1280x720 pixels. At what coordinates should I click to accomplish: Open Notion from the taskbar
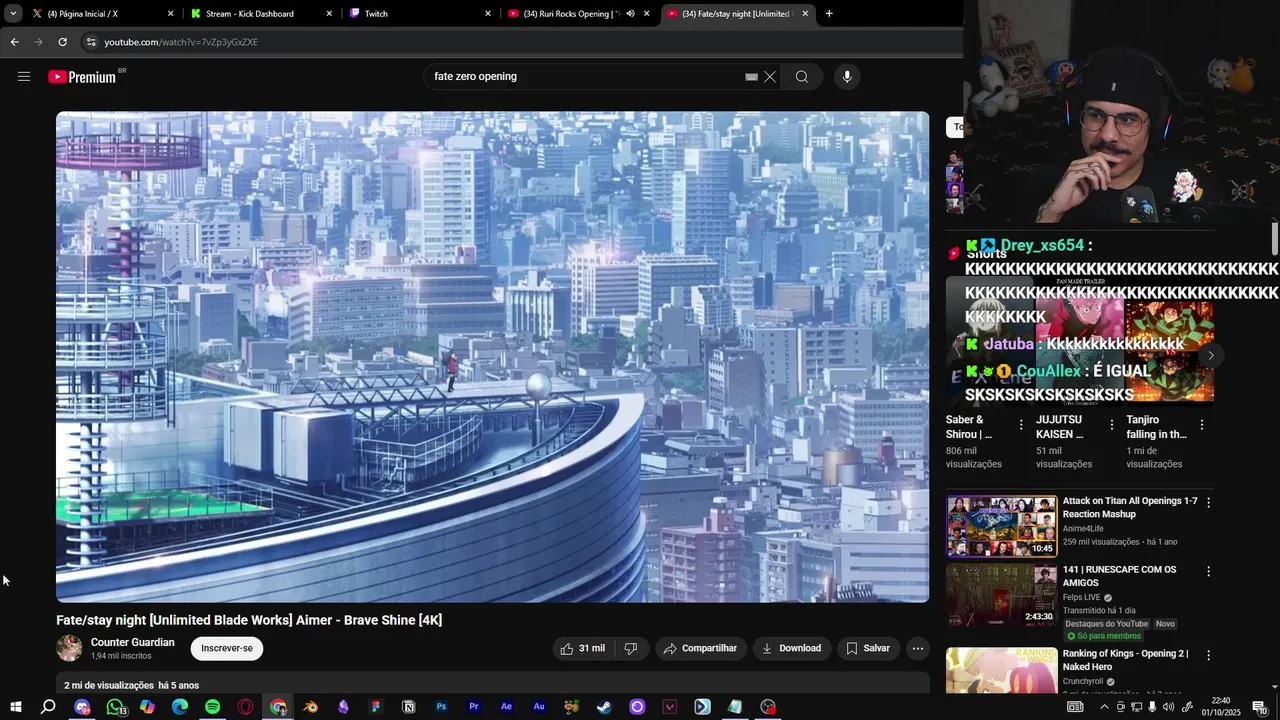tap(409, 707)
